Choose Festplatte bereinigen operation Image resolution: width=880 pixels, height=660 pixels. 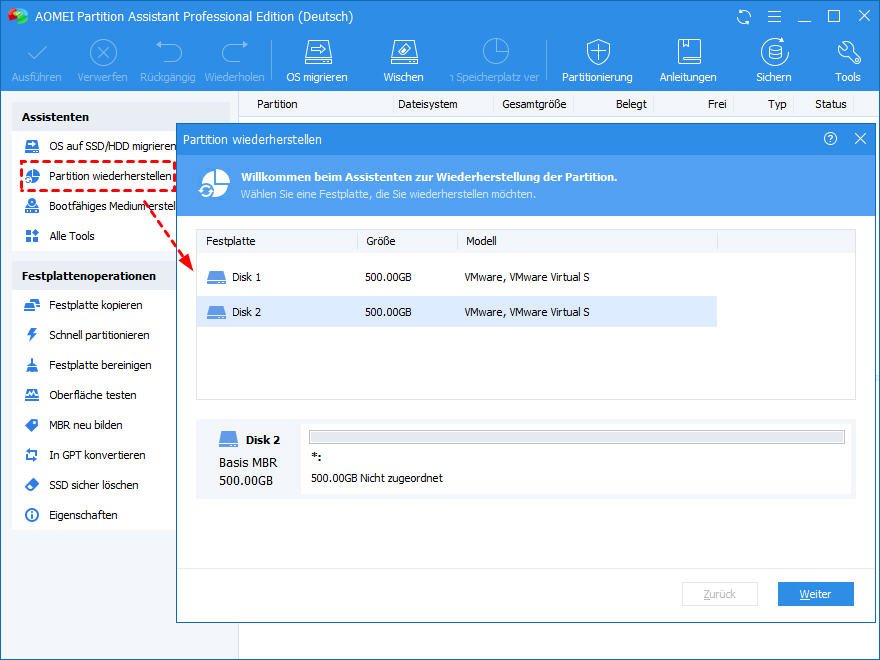click(x=88, y=365)
